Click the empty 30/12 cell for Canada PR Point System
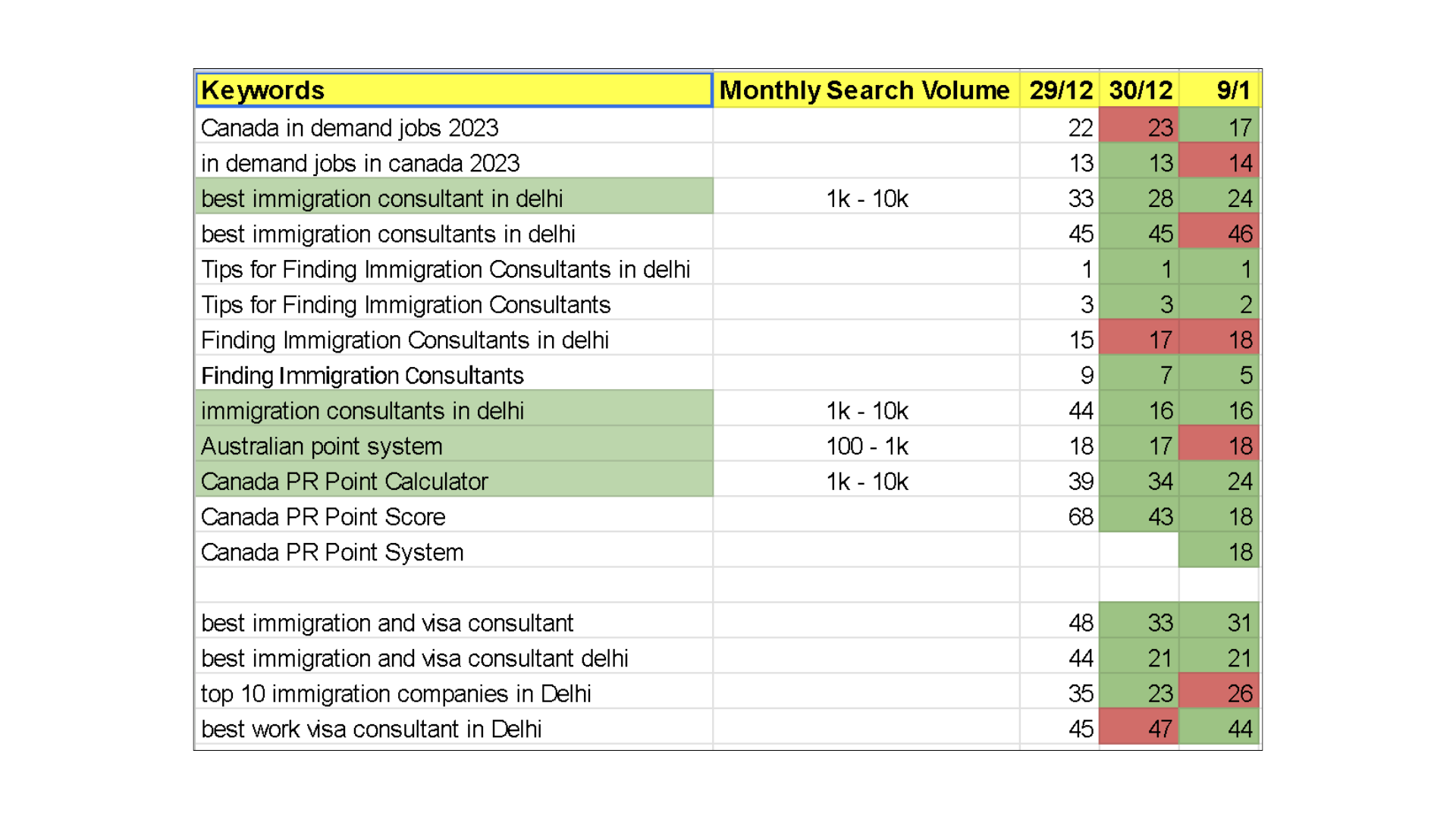Image resolution: width=1456 pixels, height=819 pixels. (1139, 552)
